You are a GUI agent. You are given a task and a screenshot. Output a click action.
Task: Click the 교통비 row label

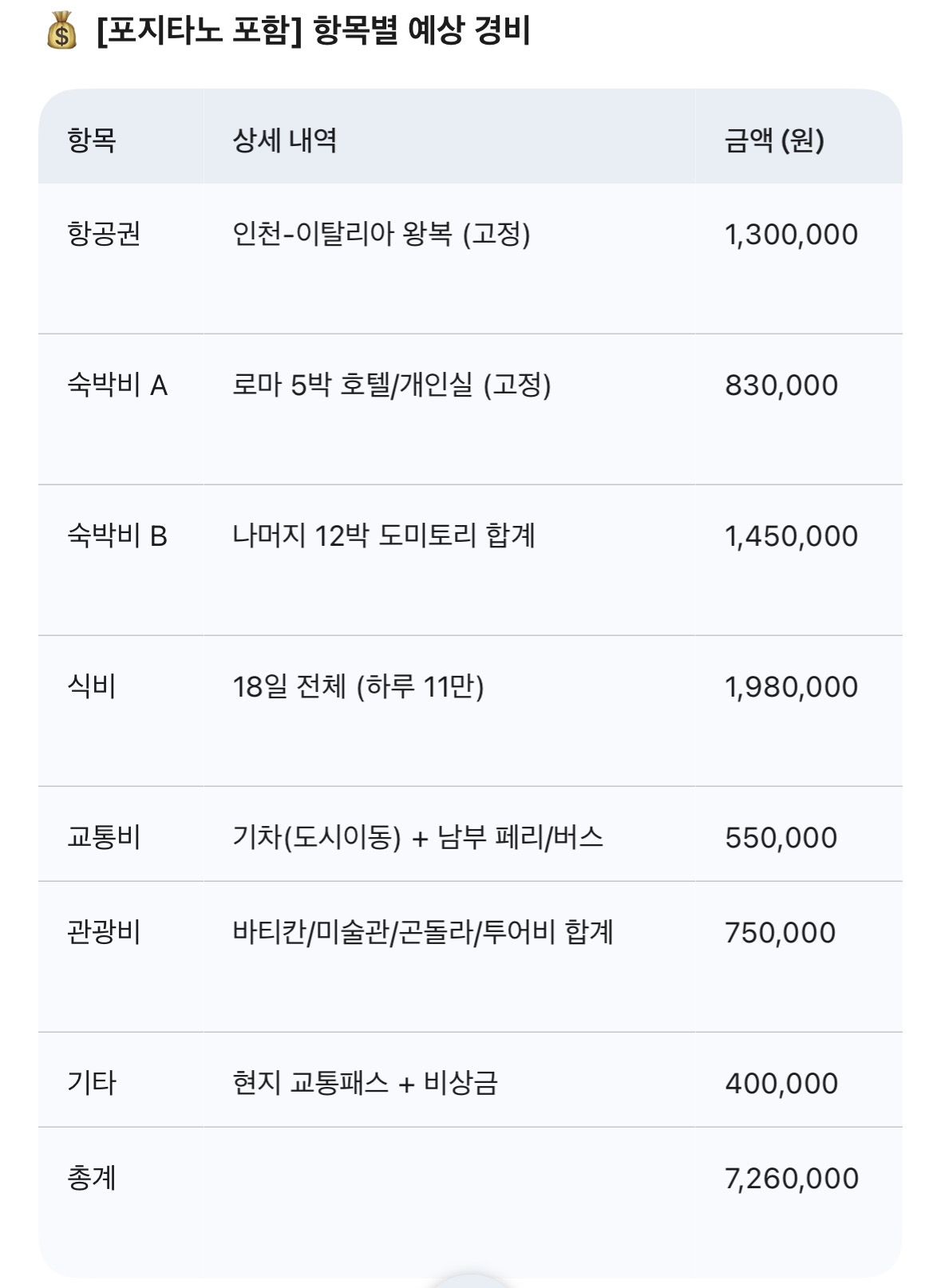coord(104,838)
